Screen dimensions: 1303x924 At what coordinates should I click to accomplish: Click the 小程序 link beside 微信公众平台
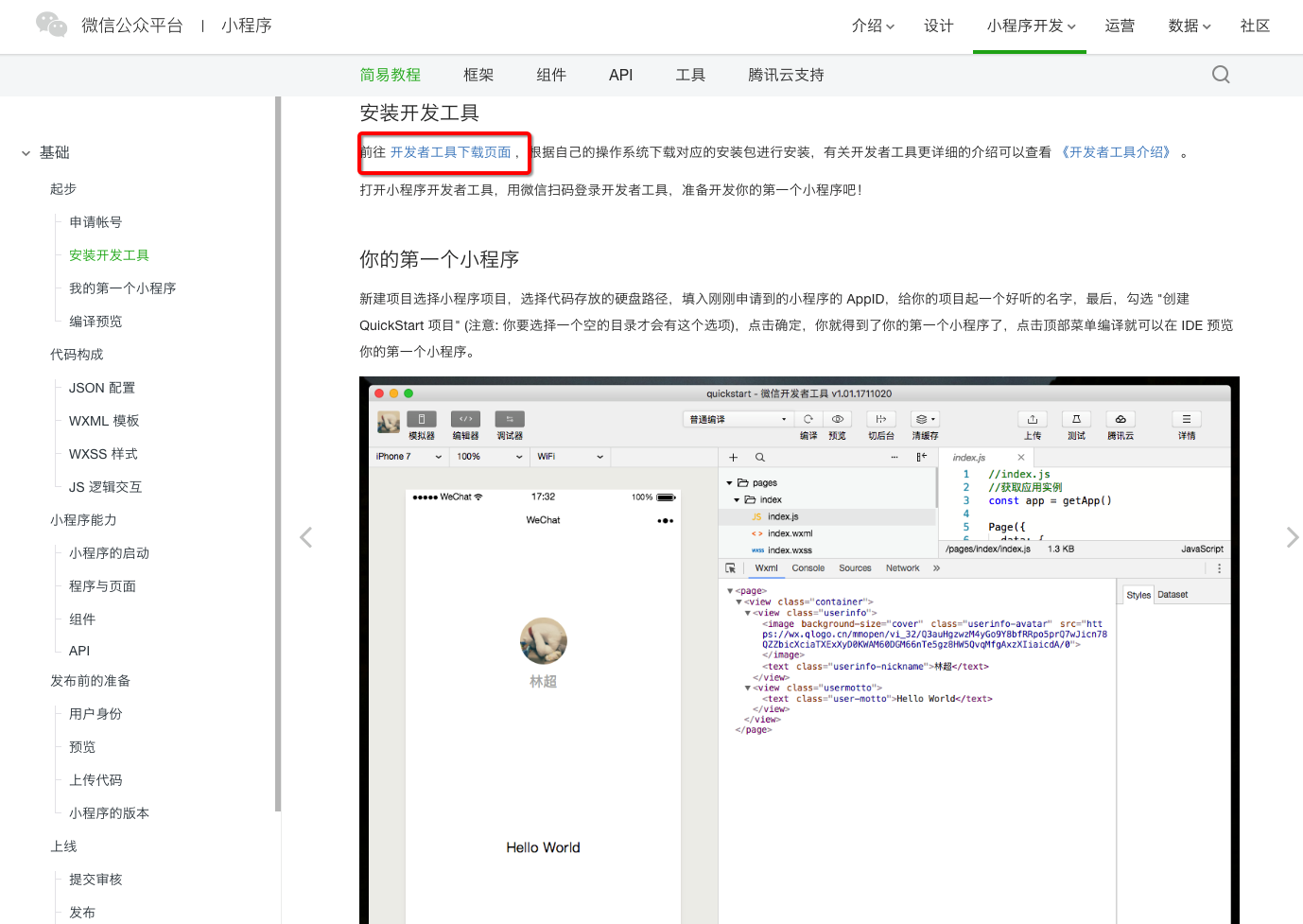tap(247, 26)
